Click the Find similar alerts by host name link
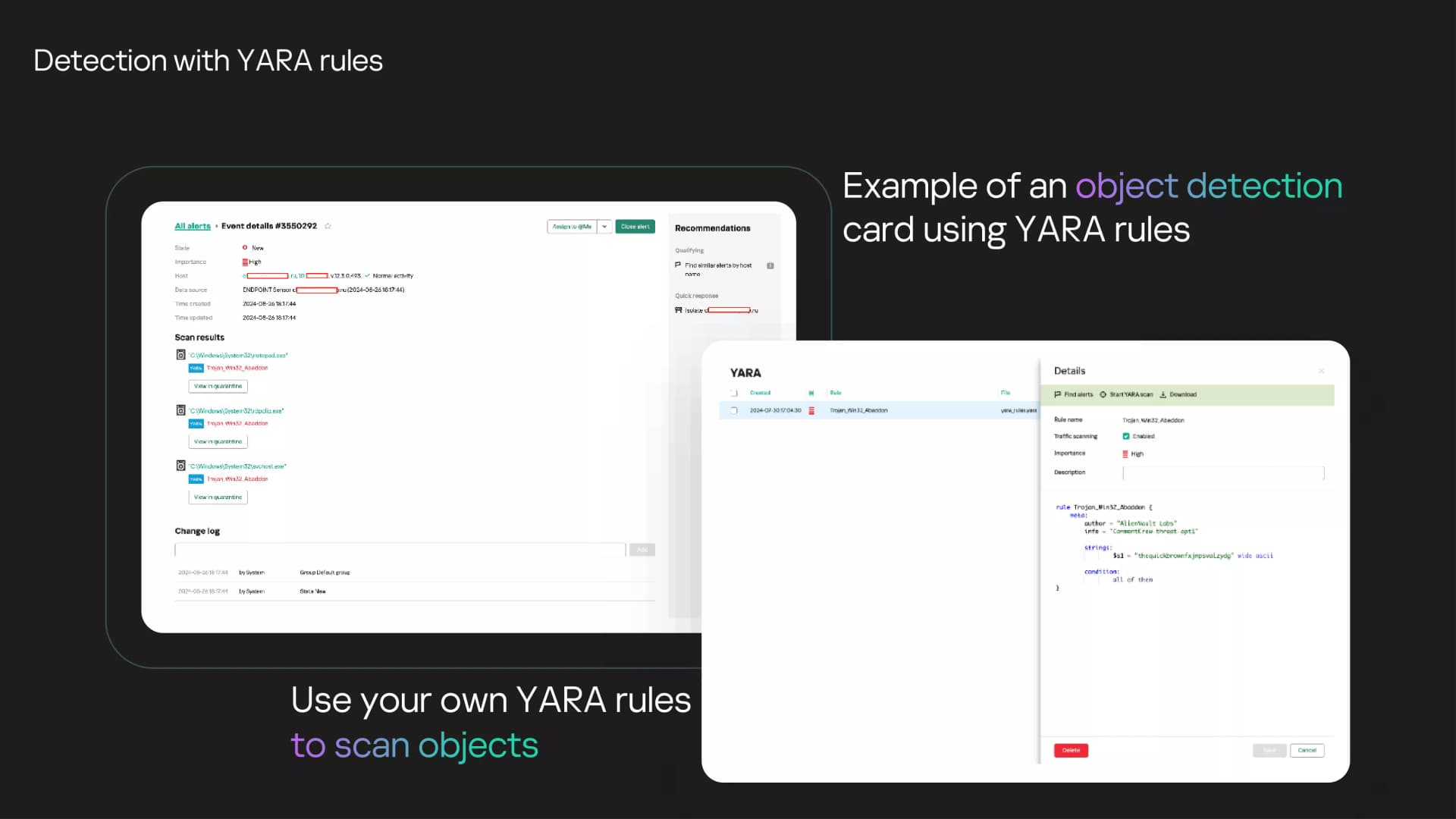Viewport: 1456px width, 819px height. 718,269
